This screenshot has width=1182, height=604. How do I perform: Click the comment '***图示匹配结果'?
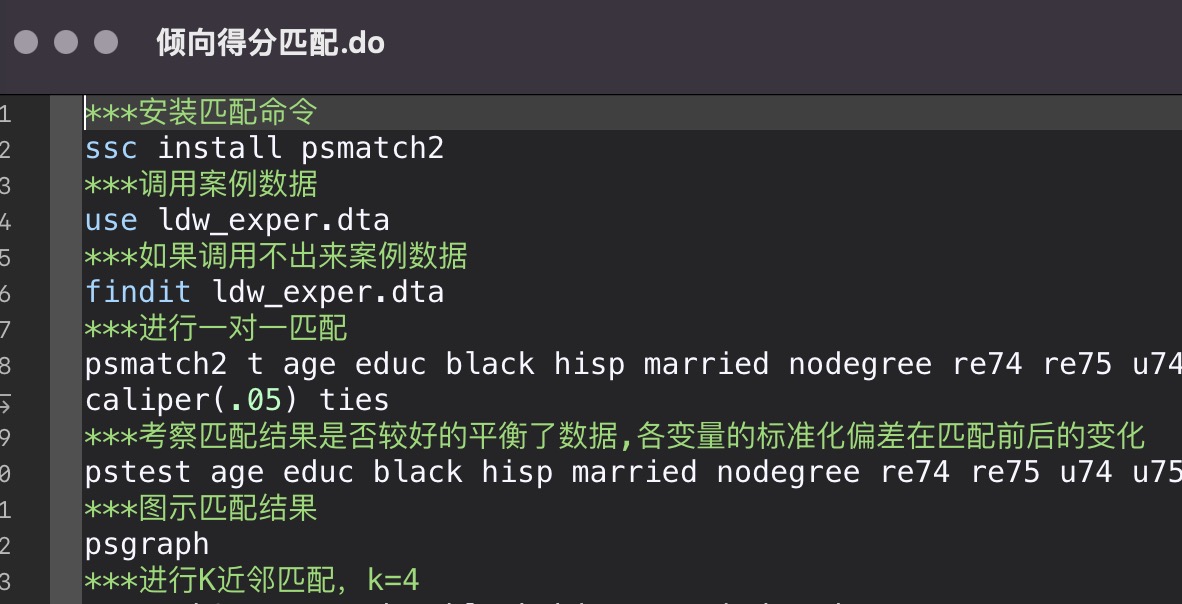pos(200,508)
